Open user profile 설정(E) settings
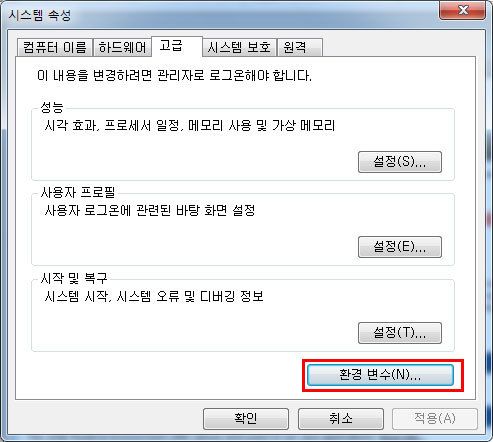Viewport: 493px width, 442px height. tap(400, 247)
